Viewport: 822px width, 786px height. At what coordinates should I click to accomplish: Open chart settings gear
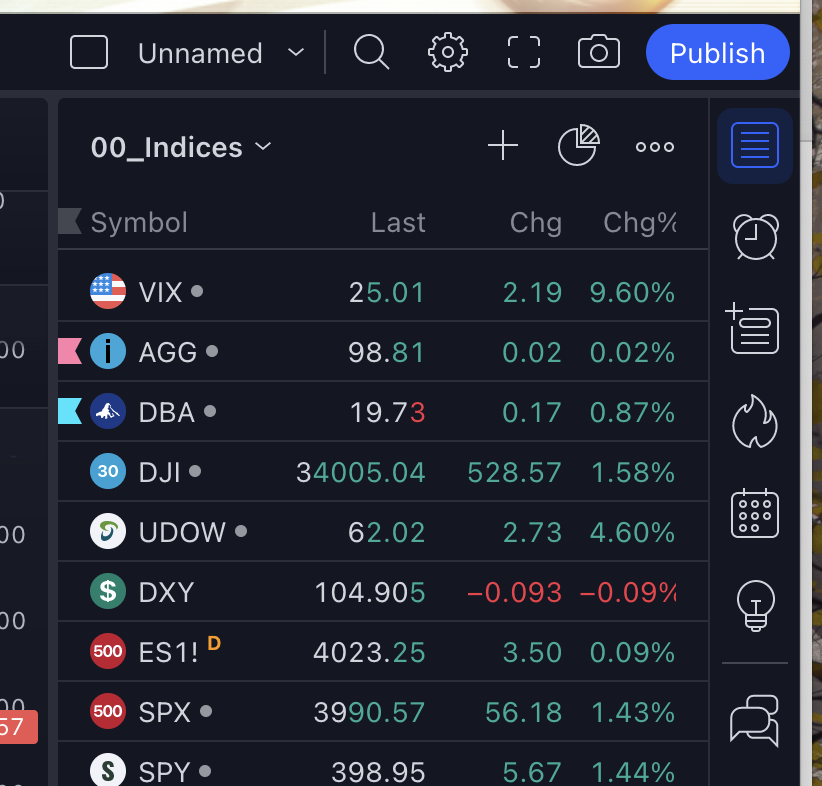point(447,52)
